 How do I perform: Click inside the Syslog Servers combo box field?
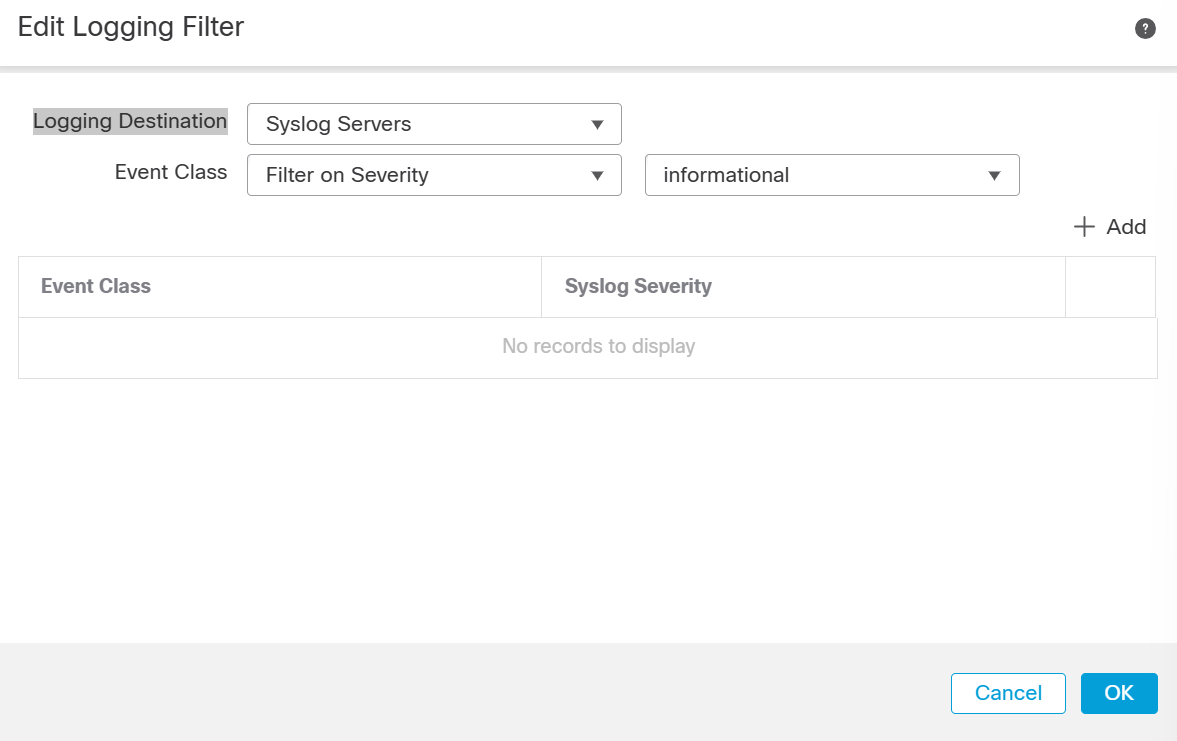coord(400,124)
